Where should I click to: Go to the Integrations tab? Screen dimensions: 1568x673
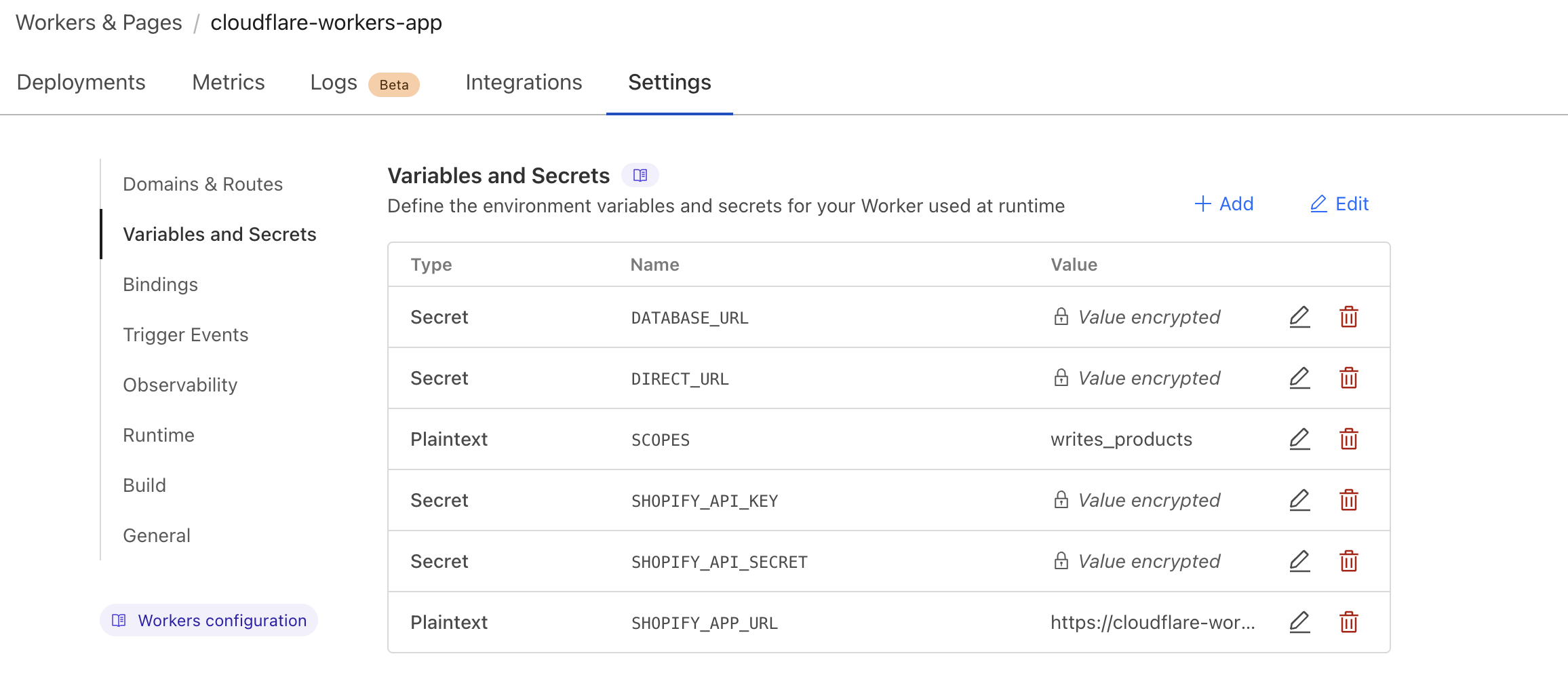[x=524, y=83]
